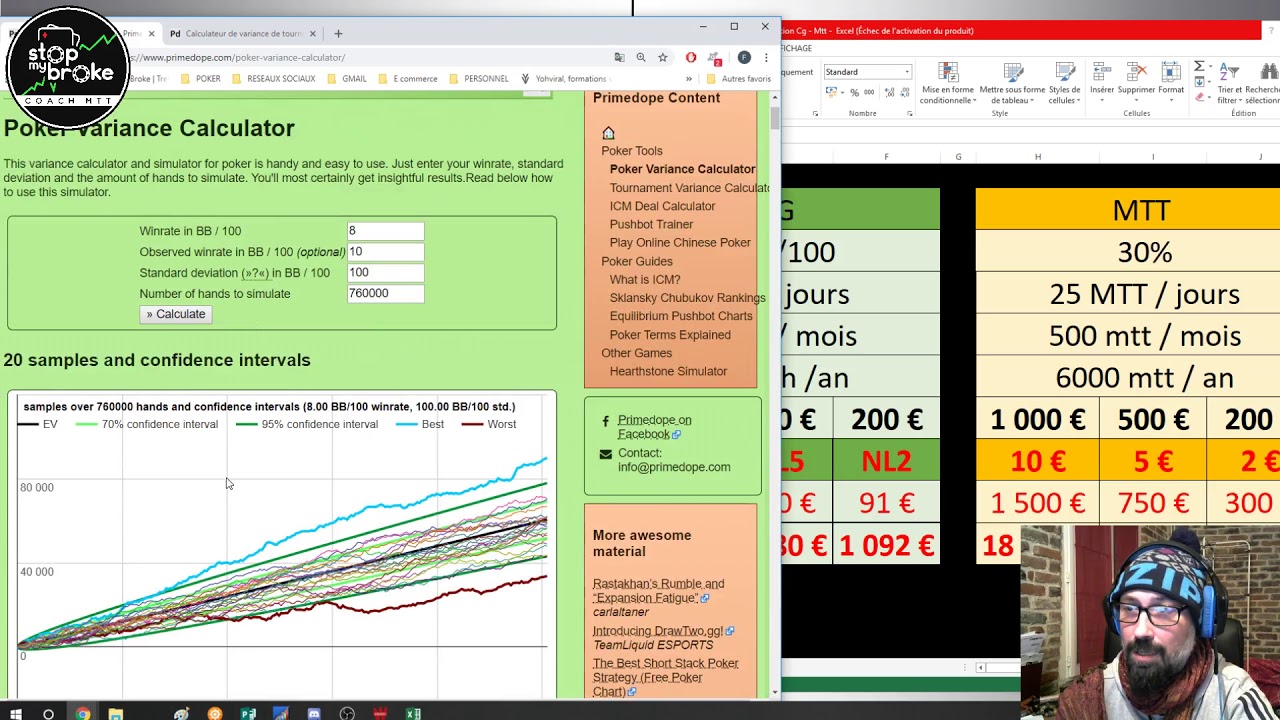Click the Discord icon in the taskbar
This screenshot has height=720, width=1280.
(314, 714)
